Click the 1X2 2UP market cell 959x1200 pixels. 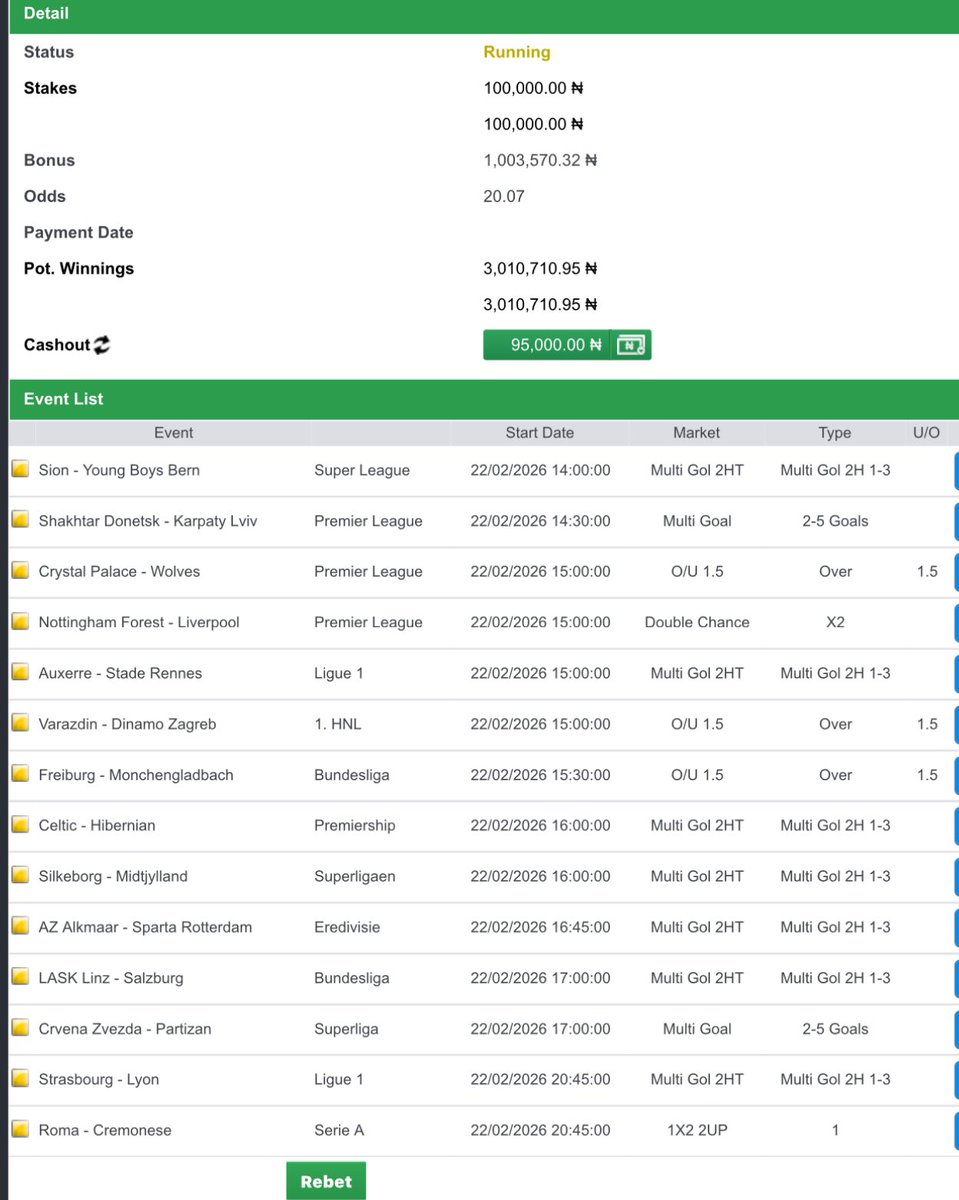pos(697,1130)
